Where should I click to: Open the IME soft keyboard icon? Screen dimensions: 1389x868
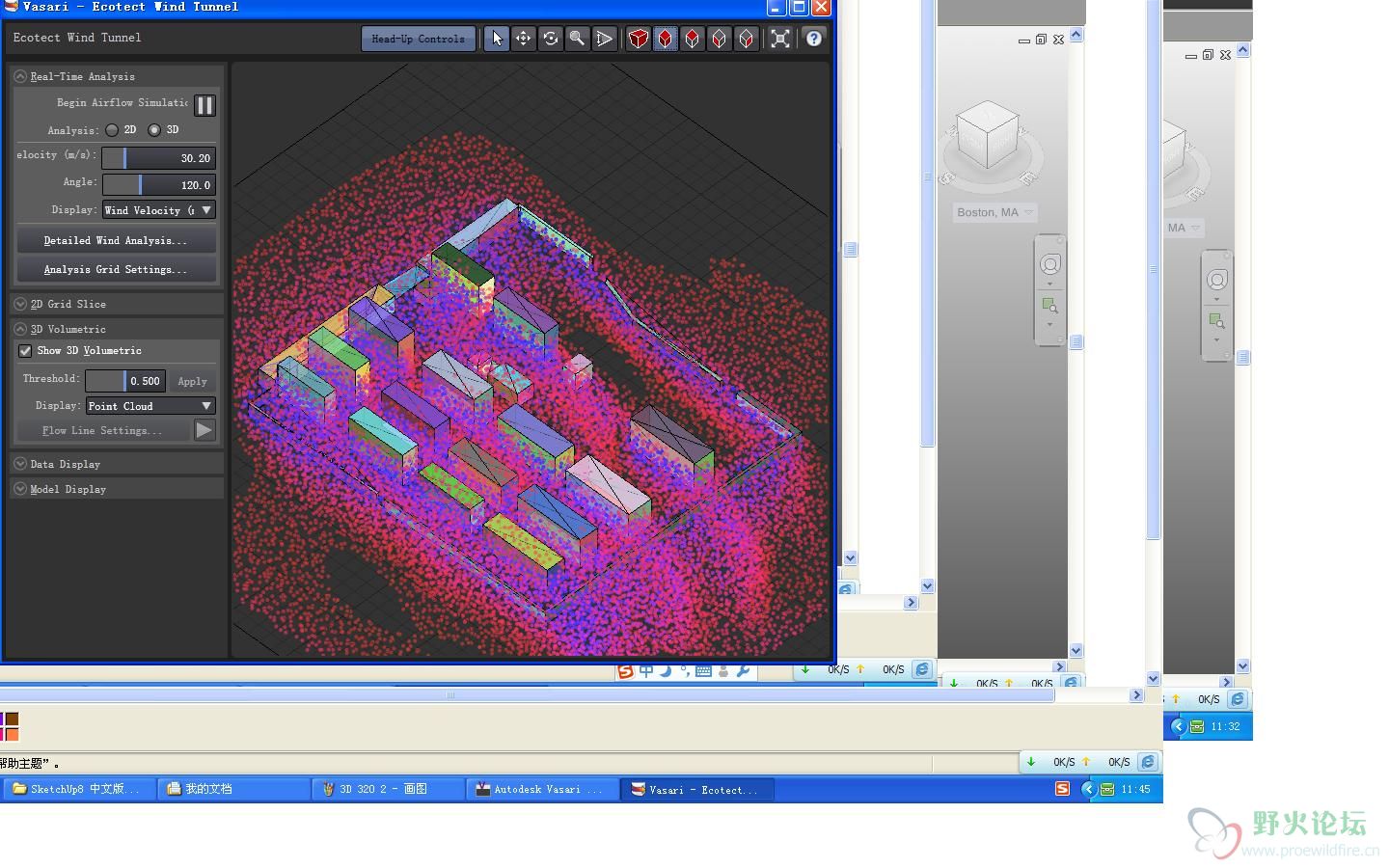[x=703, y=670]
